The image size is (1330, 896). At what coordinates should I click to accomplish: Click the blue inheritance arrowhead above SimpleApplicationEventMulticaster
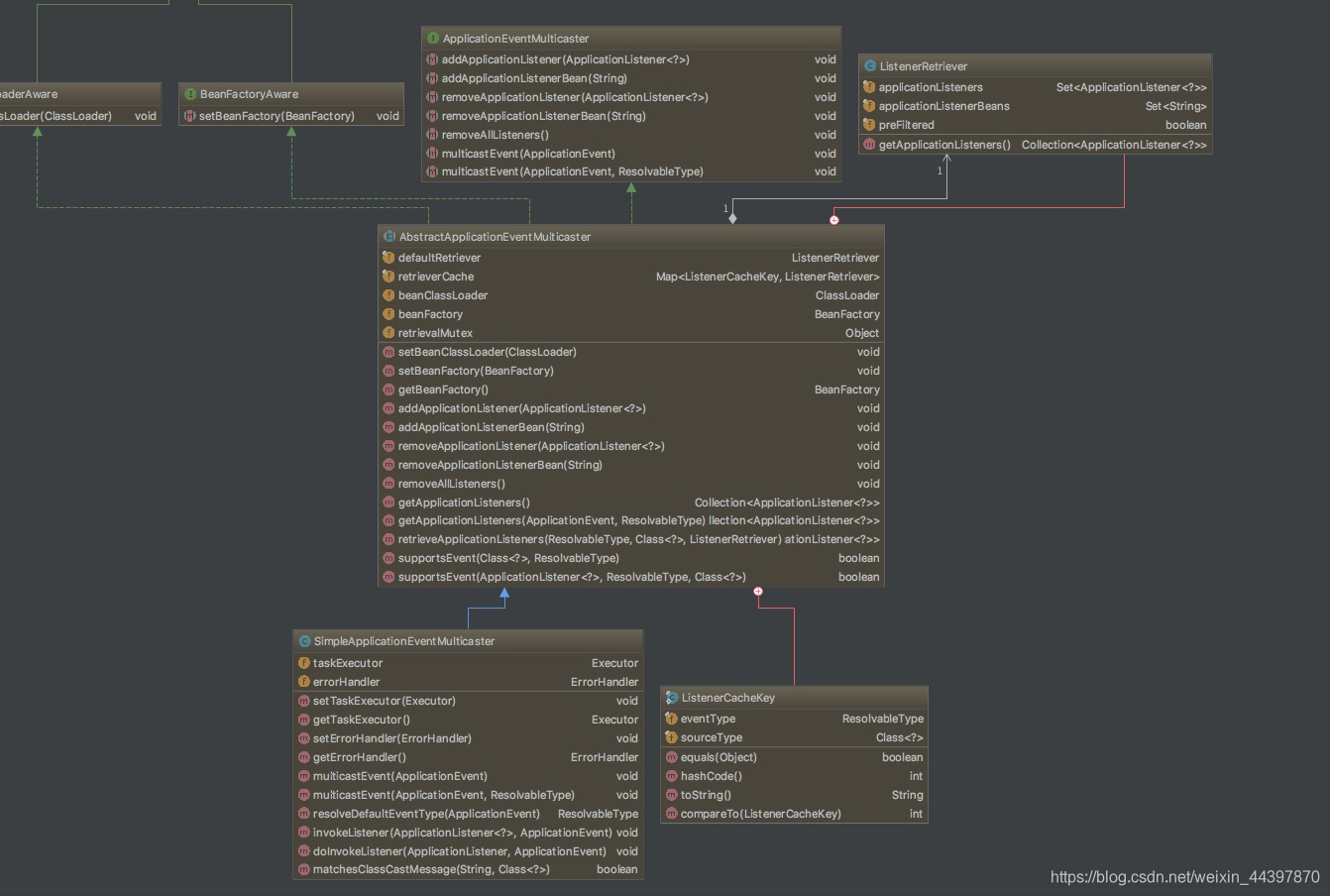(504, 593)
